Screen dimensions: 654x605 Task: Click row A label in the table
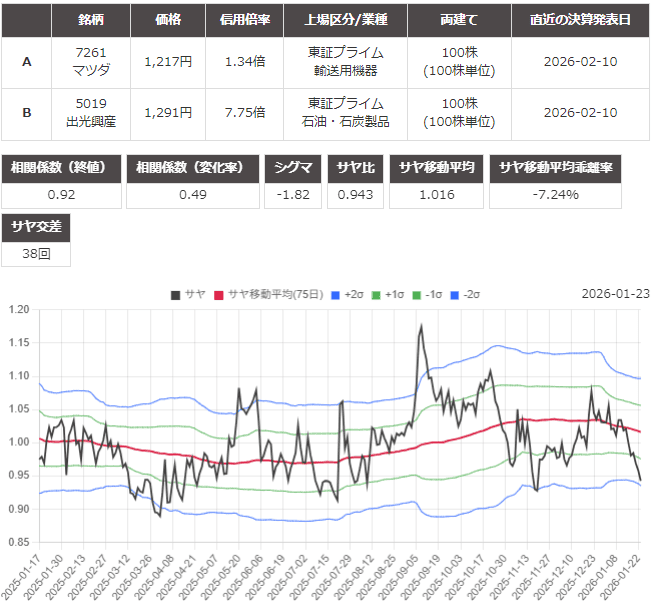point(27,62)
